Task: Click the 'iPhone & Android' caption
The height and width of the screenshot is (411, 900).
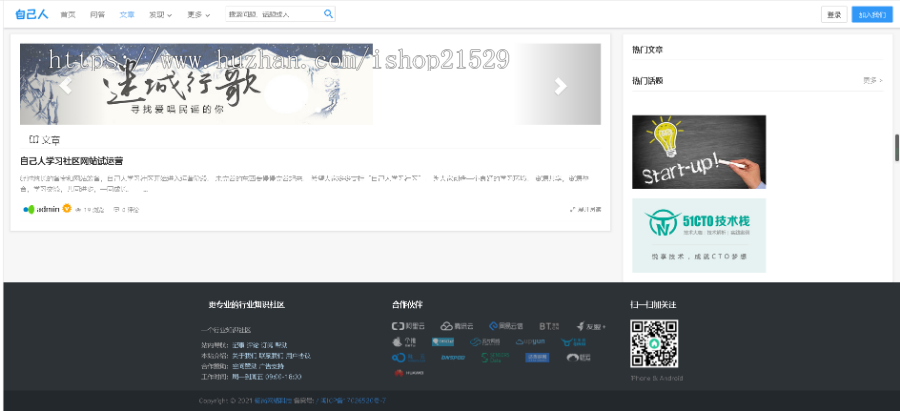Action: (657, 378)
